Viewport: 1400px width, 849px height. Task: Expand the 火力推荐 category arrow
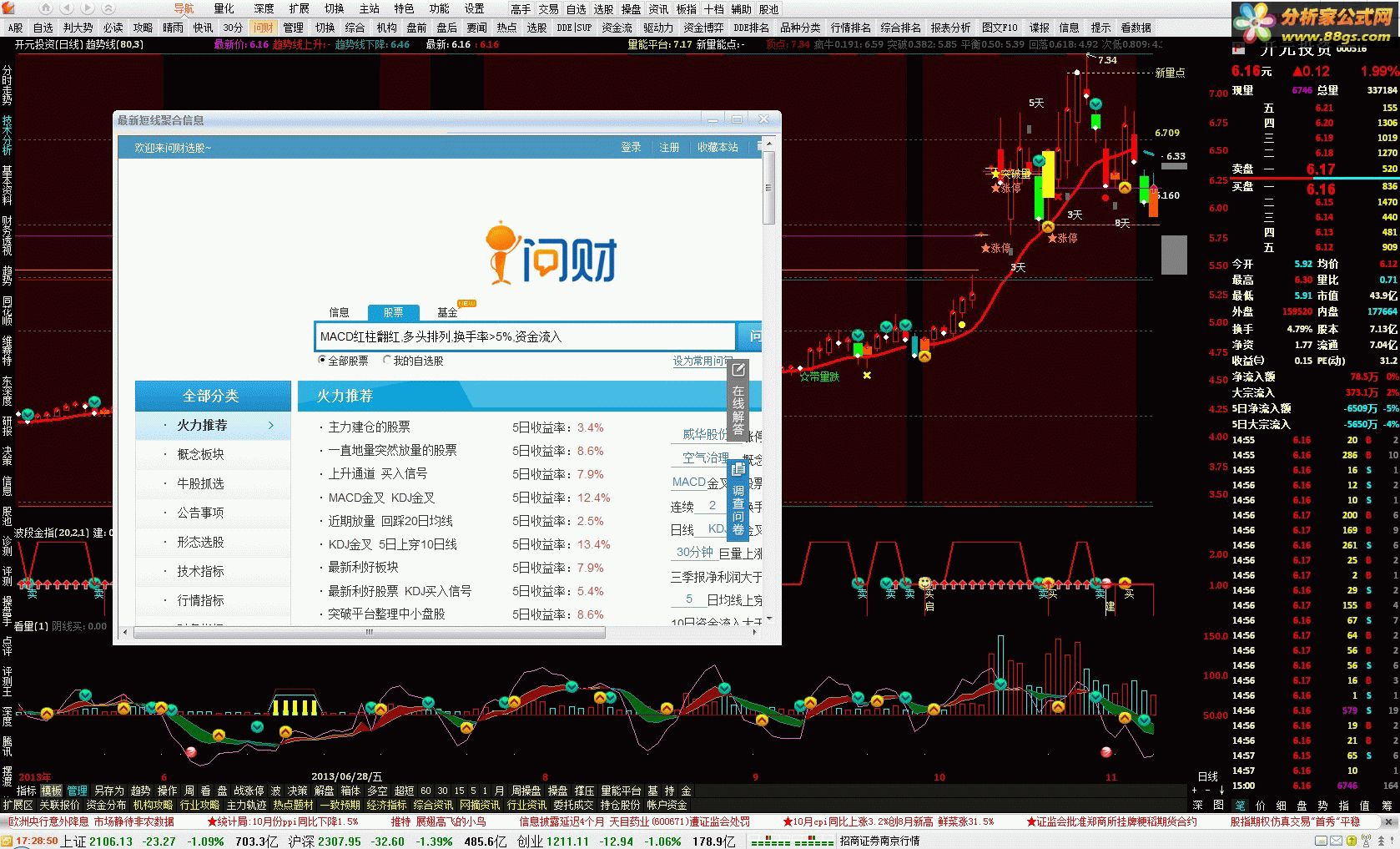[x=271, y=425]
